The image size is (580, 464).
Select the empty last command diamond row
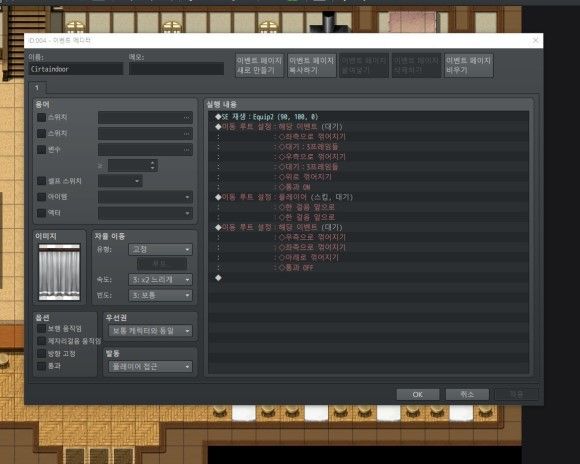click(368, 278)
